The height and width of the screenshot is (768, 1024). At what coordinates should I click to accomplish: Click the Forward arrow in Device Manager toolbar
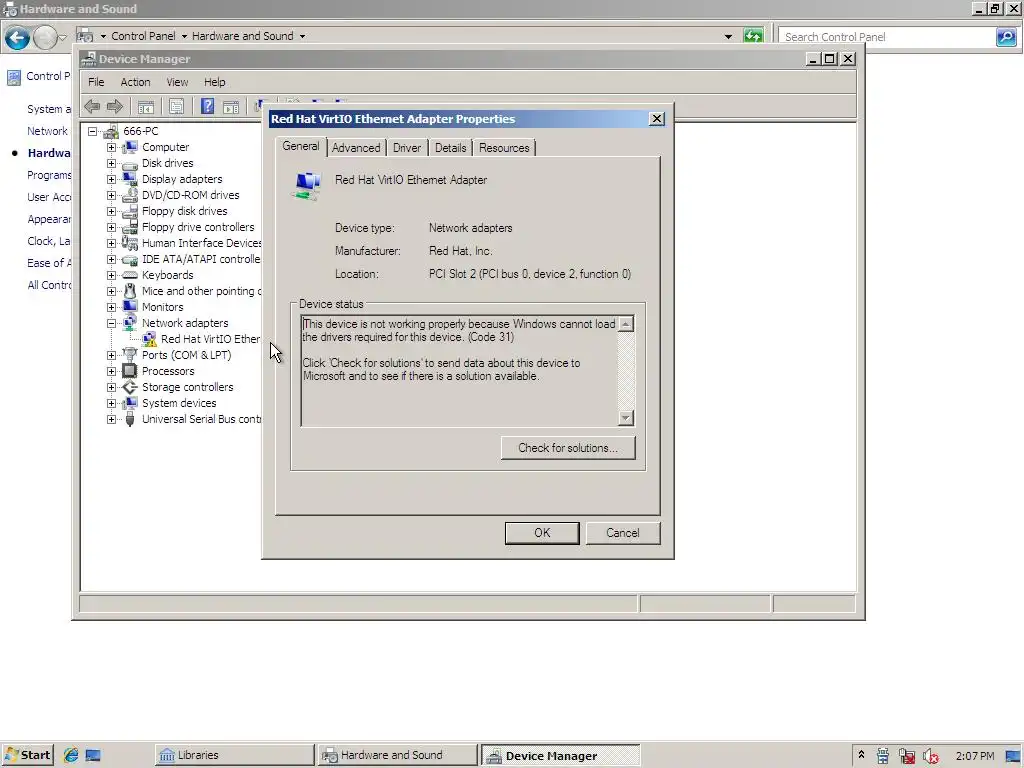(114, 106)
